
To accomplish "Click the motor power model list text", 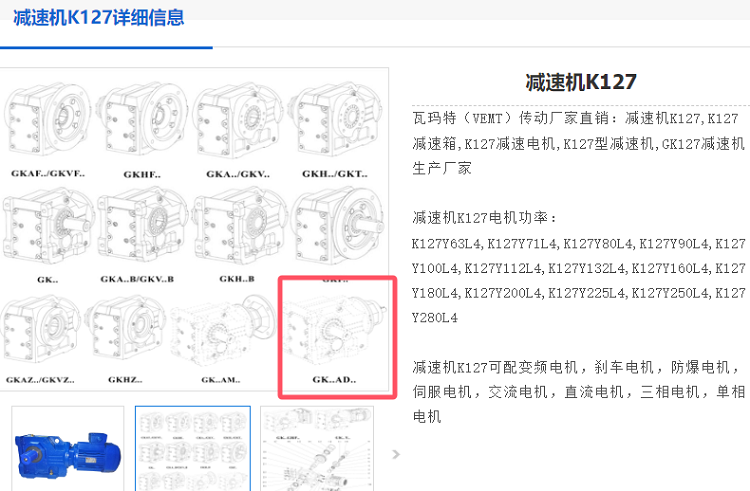I will (x=579, y=281).
